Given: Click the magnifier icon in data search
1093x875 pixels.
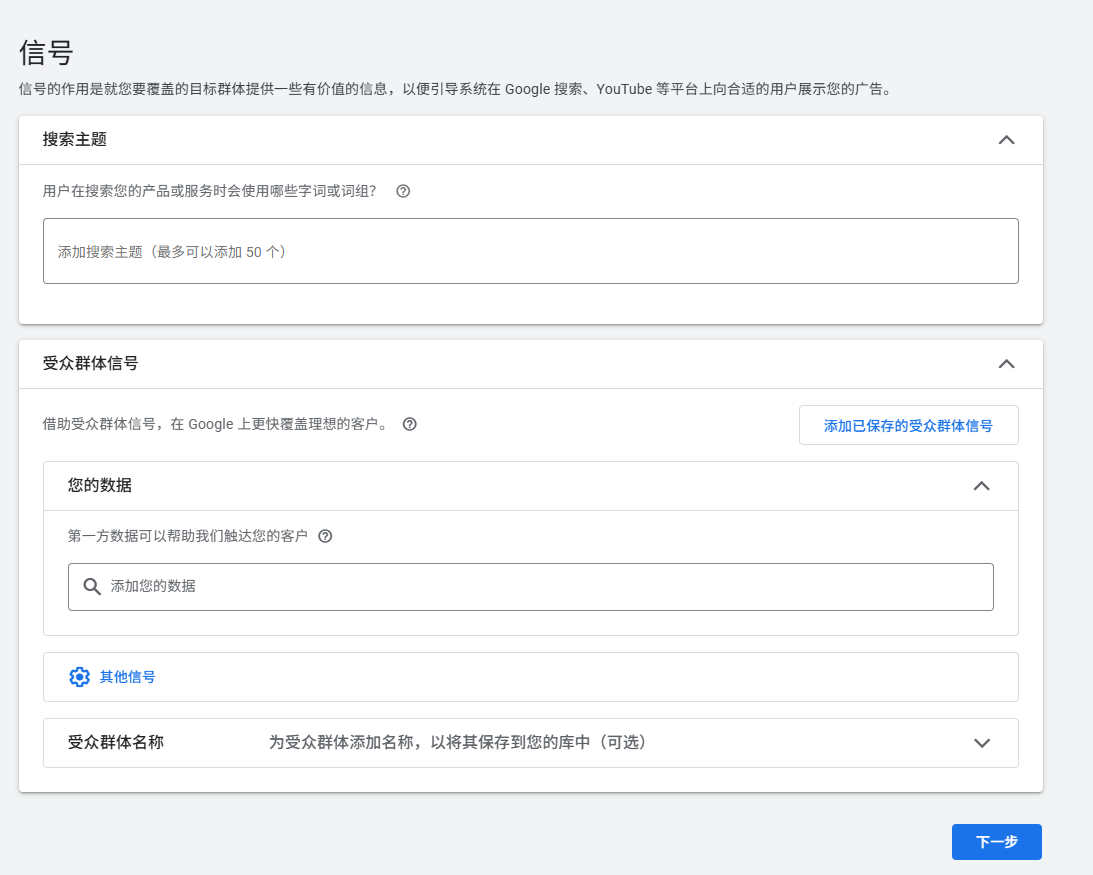Looking at the screenshot, I should click(x=92, y=587).
